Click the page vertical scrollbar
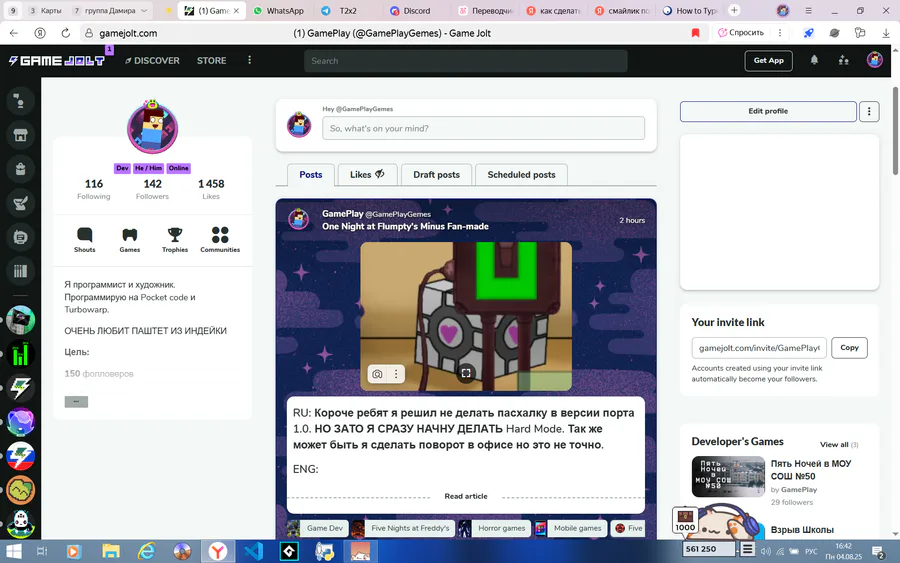 tap(895, 131)
